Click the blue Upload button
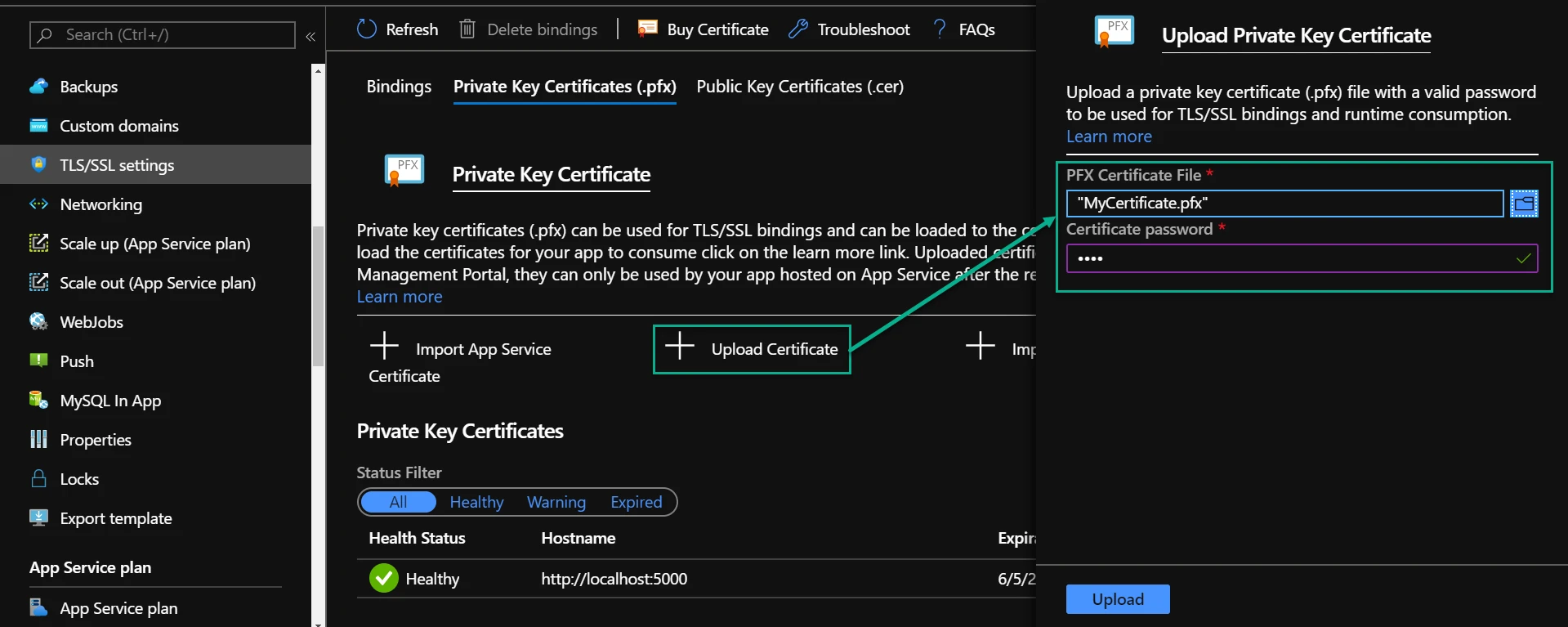 pos(1118,599)
